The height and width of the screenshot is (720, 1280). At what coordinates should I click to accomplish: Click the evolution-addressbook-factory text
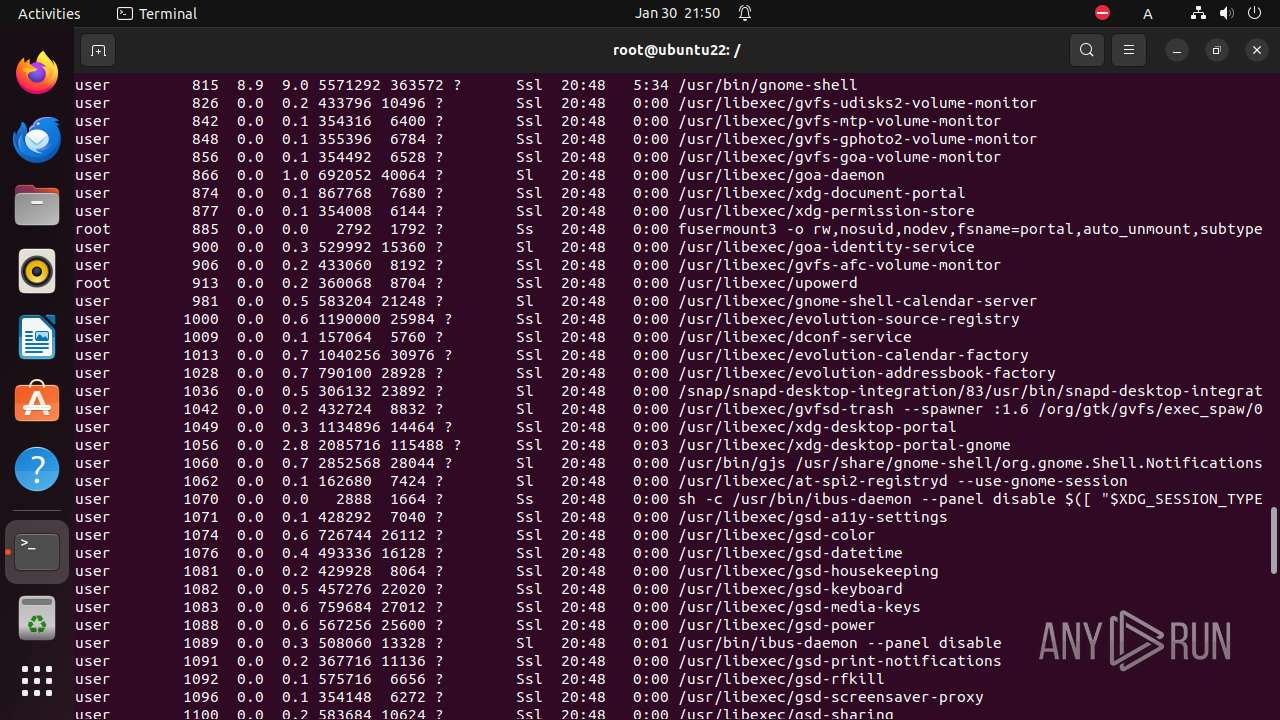pos(866,373)
